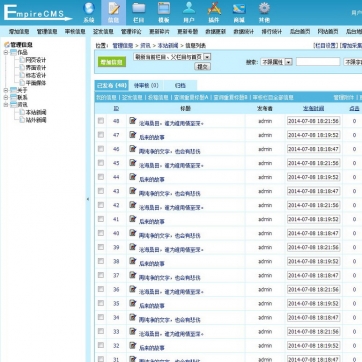The image size is (362, 362).
Task: Click the 提交 submit button
Action: (x=202, y=66)
